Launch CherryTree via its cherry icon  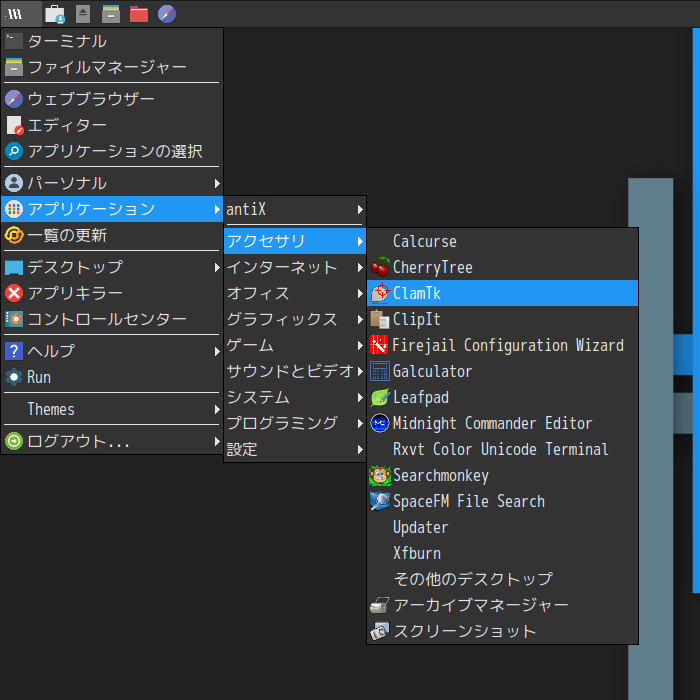[380, 267]
